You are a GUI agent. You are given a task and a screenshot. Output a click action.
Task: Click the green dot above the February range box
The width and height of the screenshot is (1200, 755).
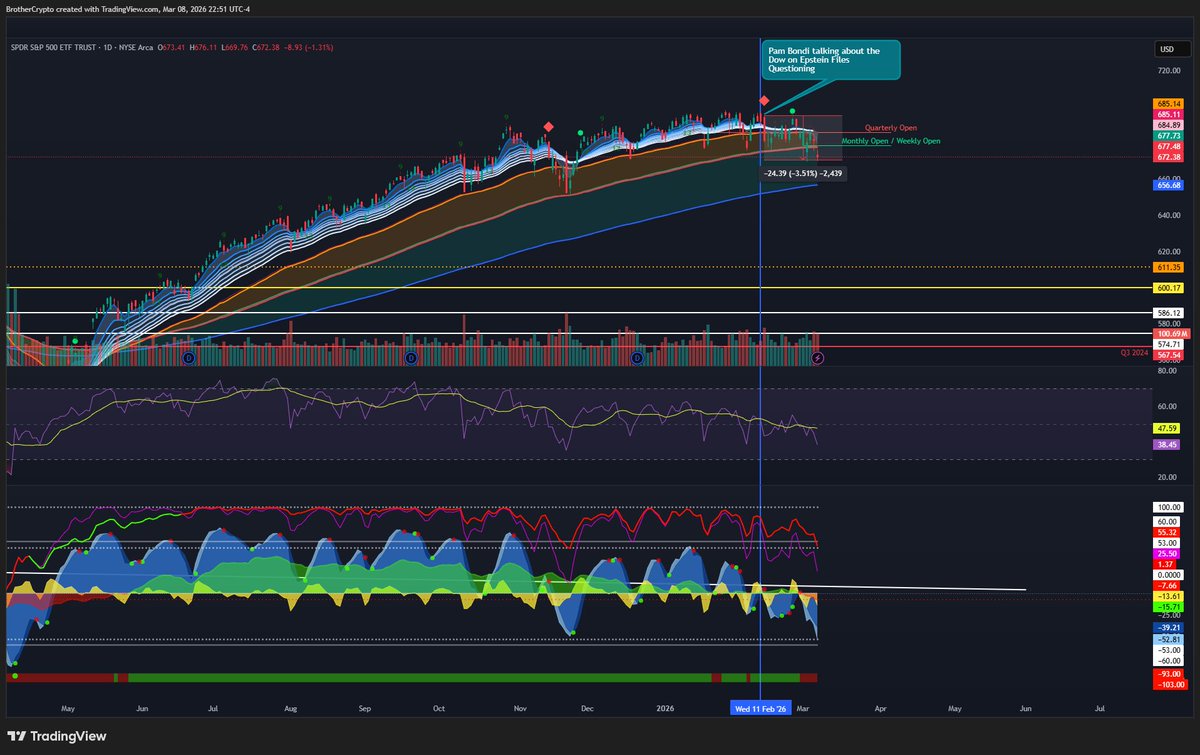[792, 110]
